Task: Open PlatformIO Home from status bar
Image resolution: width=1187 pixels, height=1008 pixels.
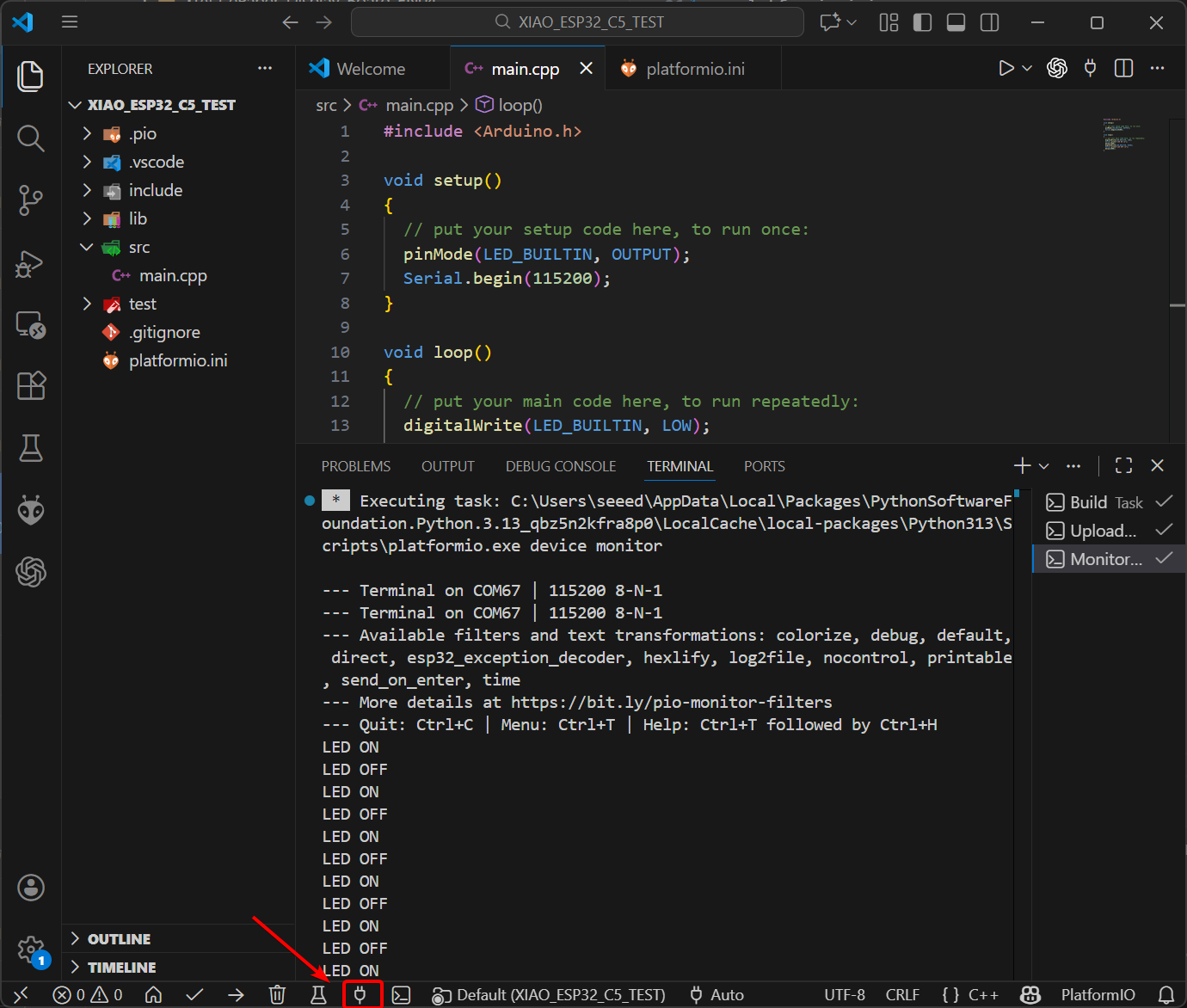Action: point(153,995)
